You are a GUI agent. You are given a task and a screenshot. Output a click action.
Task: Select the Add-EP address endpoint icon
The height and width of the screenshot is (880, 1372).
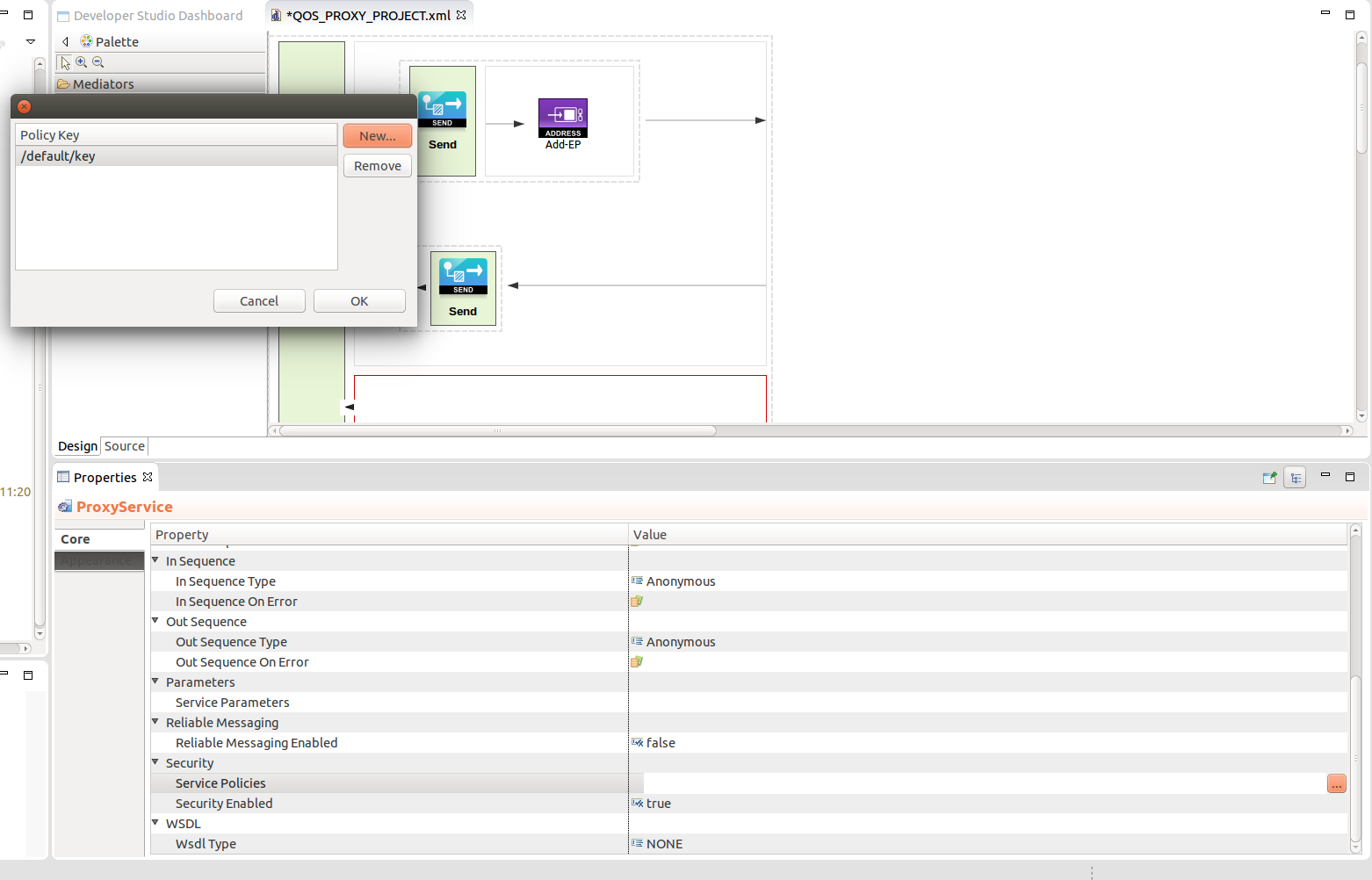tap(562, 117)
